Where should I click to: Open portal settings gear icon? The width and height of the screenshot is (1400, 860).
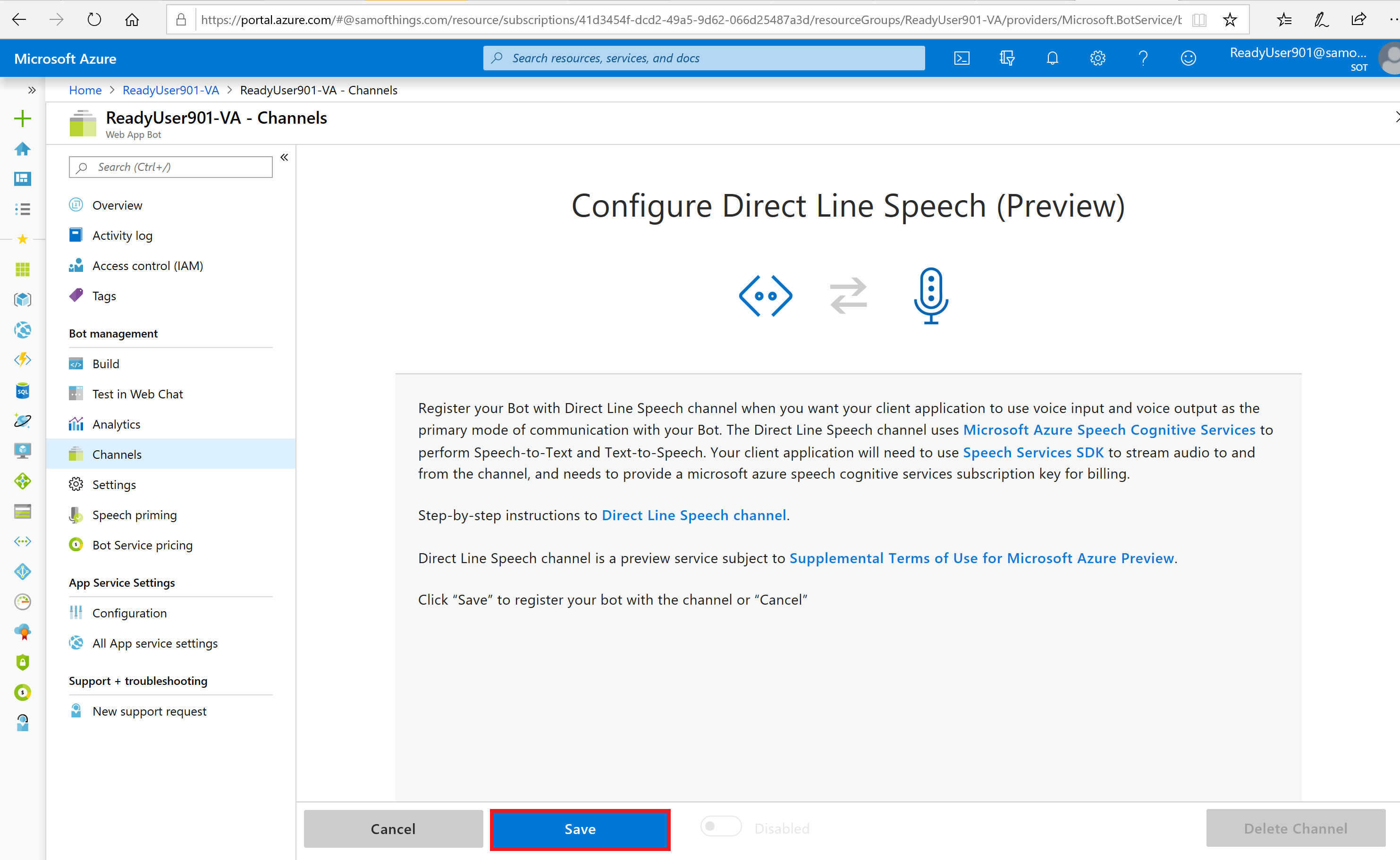[1097, 58]
